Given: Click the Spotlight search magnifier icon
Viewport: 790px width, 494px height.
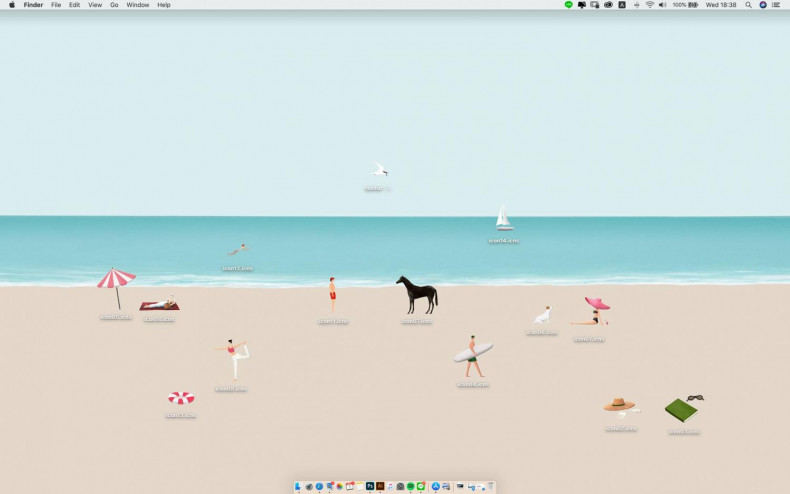Looking at the screenshot, I should [748, 5].
